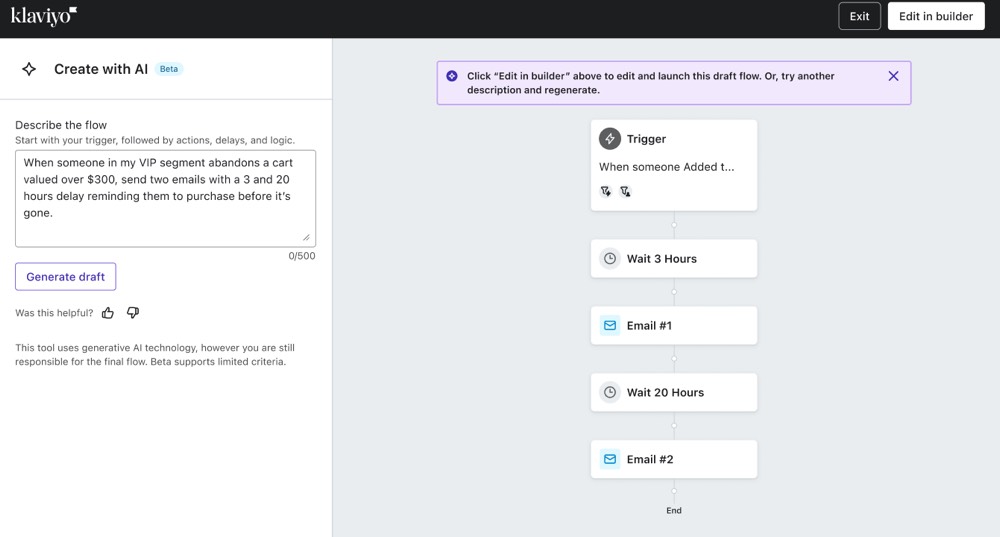Click the Trigger lightning bolt icon
The image size is (1000, 537).
tap(610, 138)
